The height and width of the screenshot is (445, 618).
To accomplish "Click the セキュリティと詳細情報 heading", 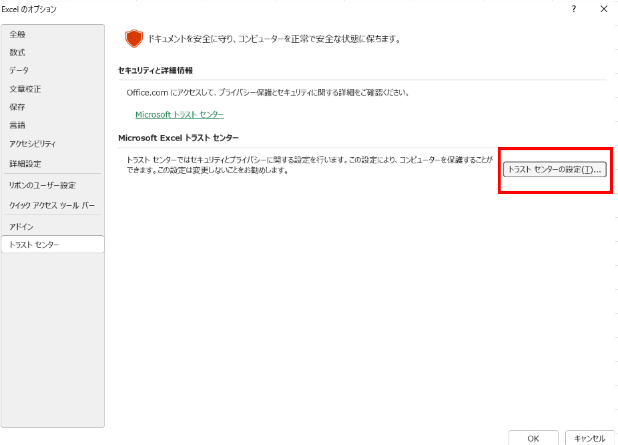I will pos(155,71).
